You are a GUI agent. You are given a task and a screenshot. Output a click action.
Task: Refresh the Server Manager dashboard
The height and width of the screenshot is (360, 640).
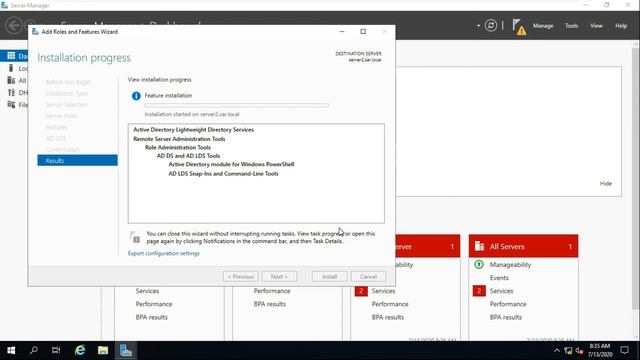(x=491, y=26)
